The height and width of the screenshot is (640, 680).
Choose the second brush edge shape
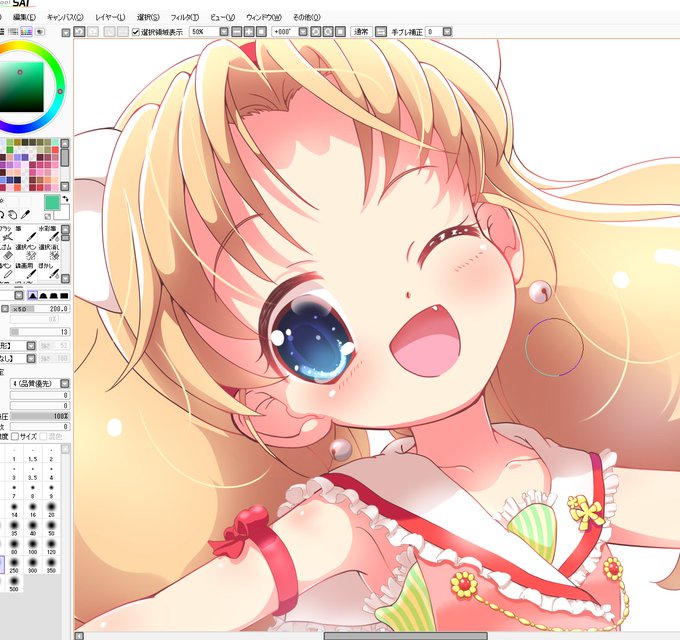pos(43,296)
